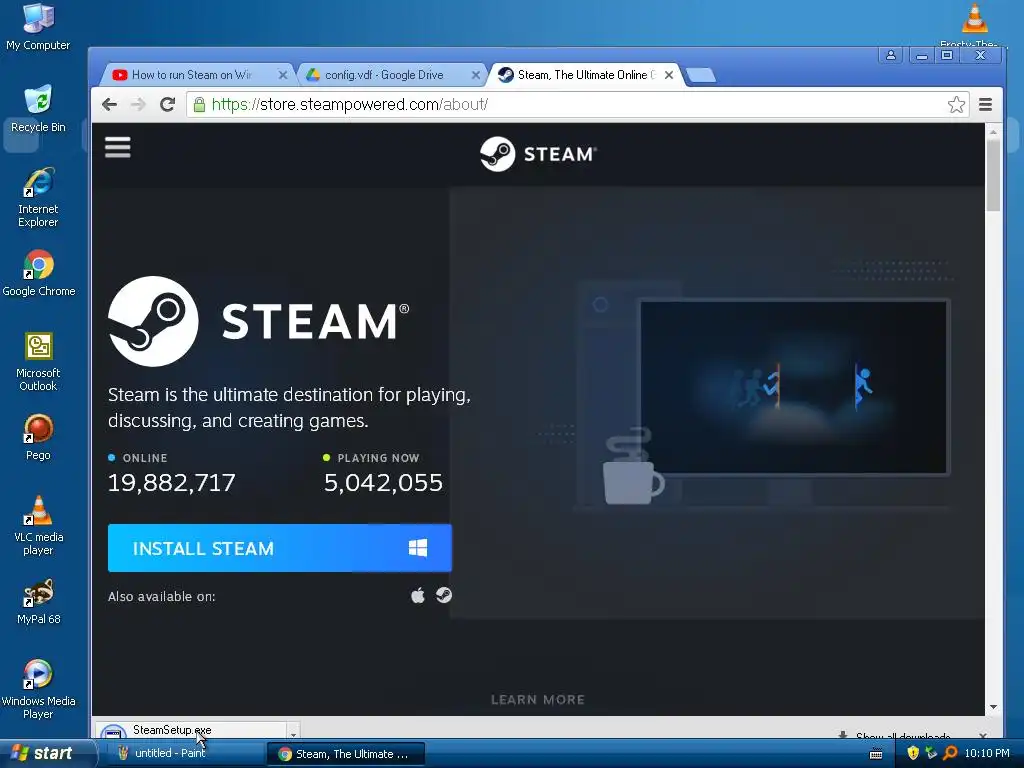Viewport: 1024px width, 768px height.
Task: Click the Apple macOS platform icon
Action: click(418, 595)
